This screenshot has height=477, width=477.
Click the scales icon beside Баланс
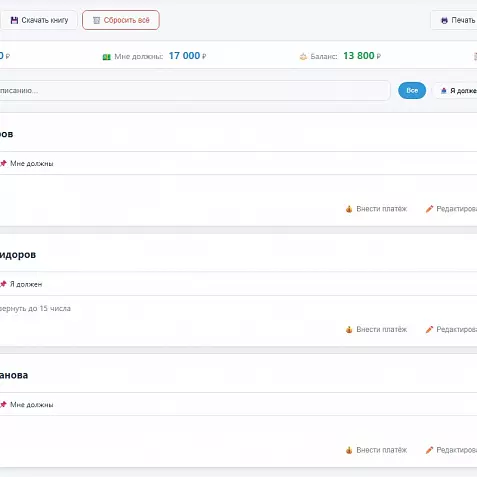303,57
